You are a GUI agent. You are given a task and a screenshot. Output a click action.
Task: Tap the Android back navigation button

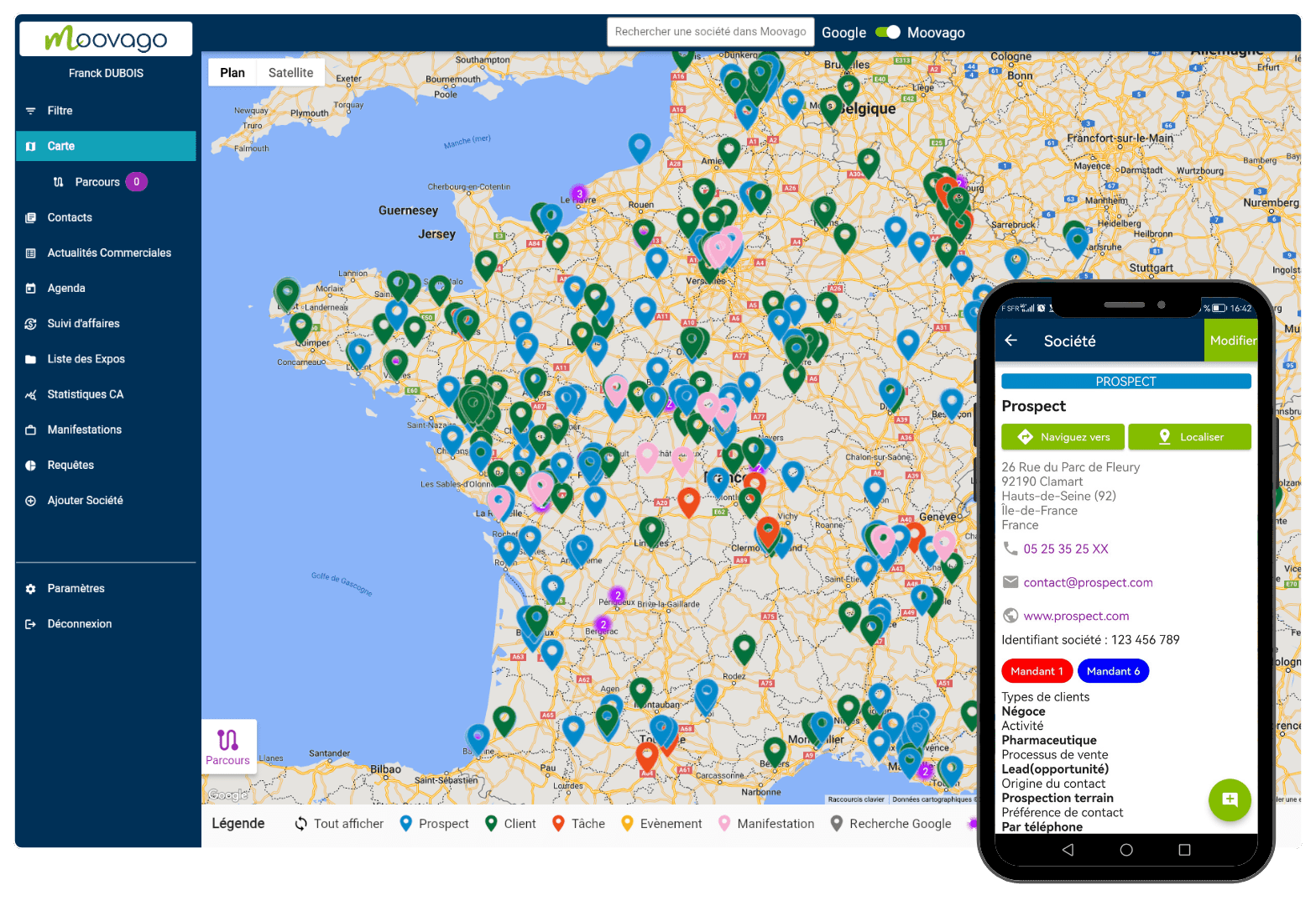pyautogui.click(x=1068, y=850)
